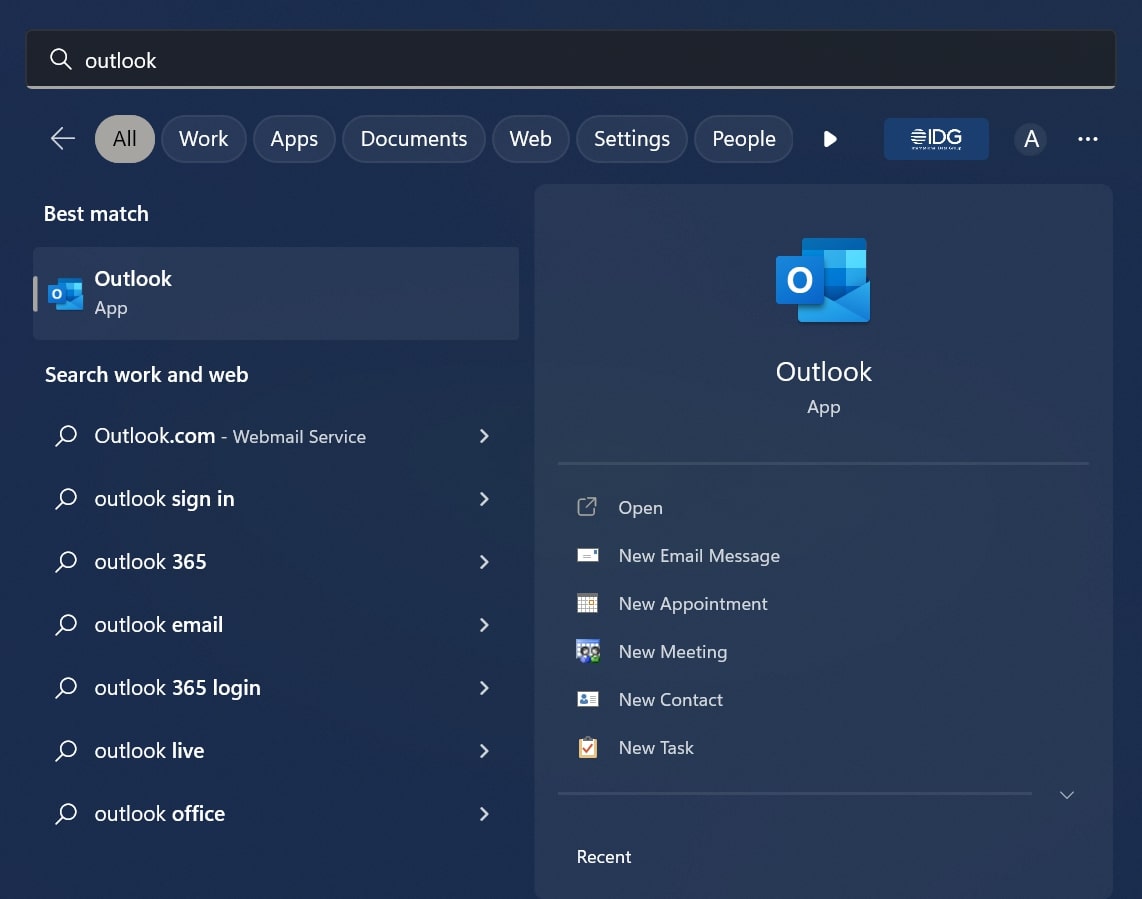Expand the outlook email chevron
Viewport: 1142px width, 899px height.
484,625
